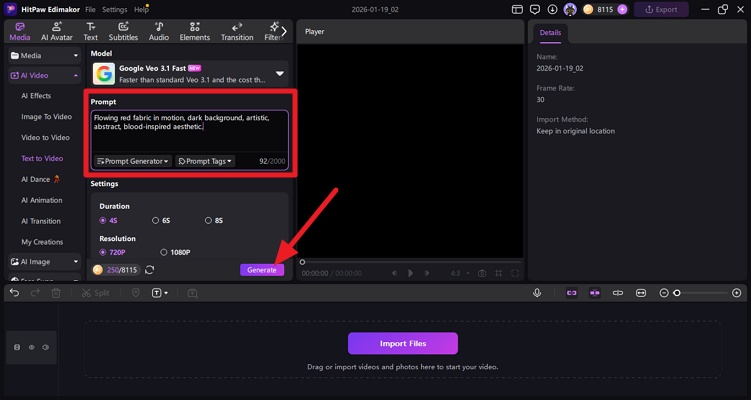Click the timeline zoom-in plus icon
The image size is (751, 400).
(x=737, y=293)
